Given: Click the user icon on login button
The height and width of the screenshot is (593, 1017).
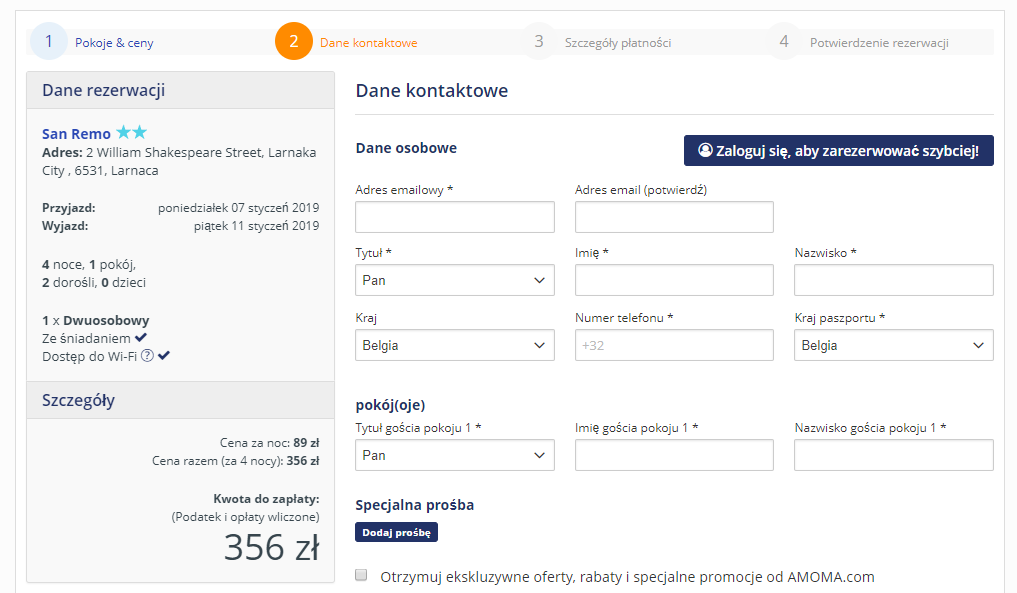Looking at the screenshot, I should click(x=705, y=151).
